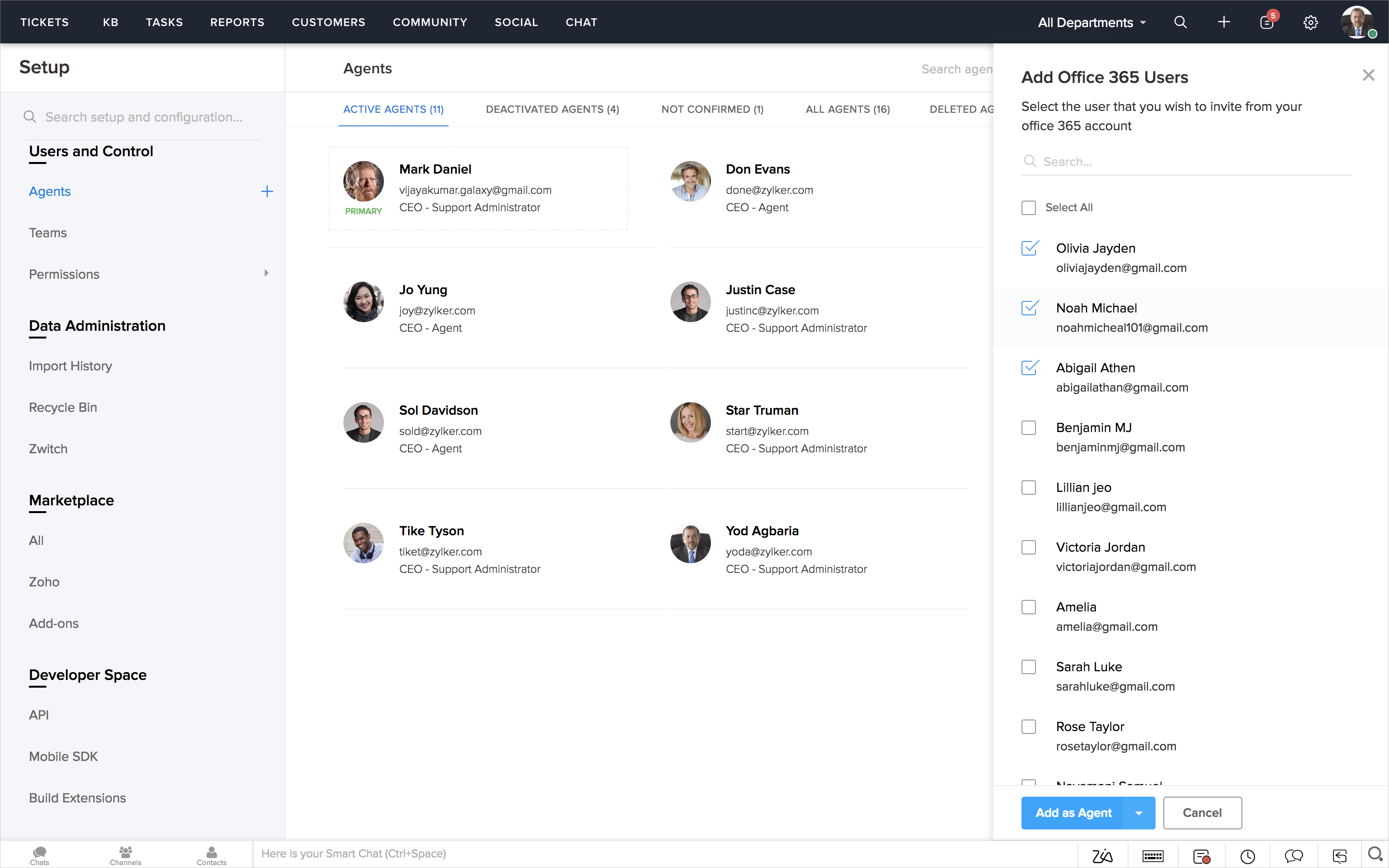Expand the Permissions submenu arrow
Viewport: 1389px width, 868px height.
(x=266, y=273)
